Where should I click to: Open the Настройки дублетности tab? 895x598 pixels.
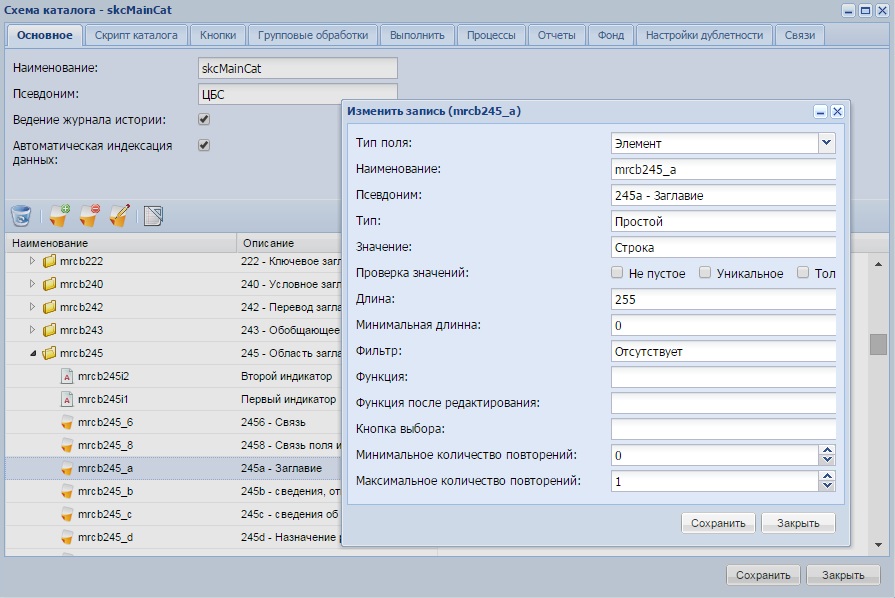[704, 35]
